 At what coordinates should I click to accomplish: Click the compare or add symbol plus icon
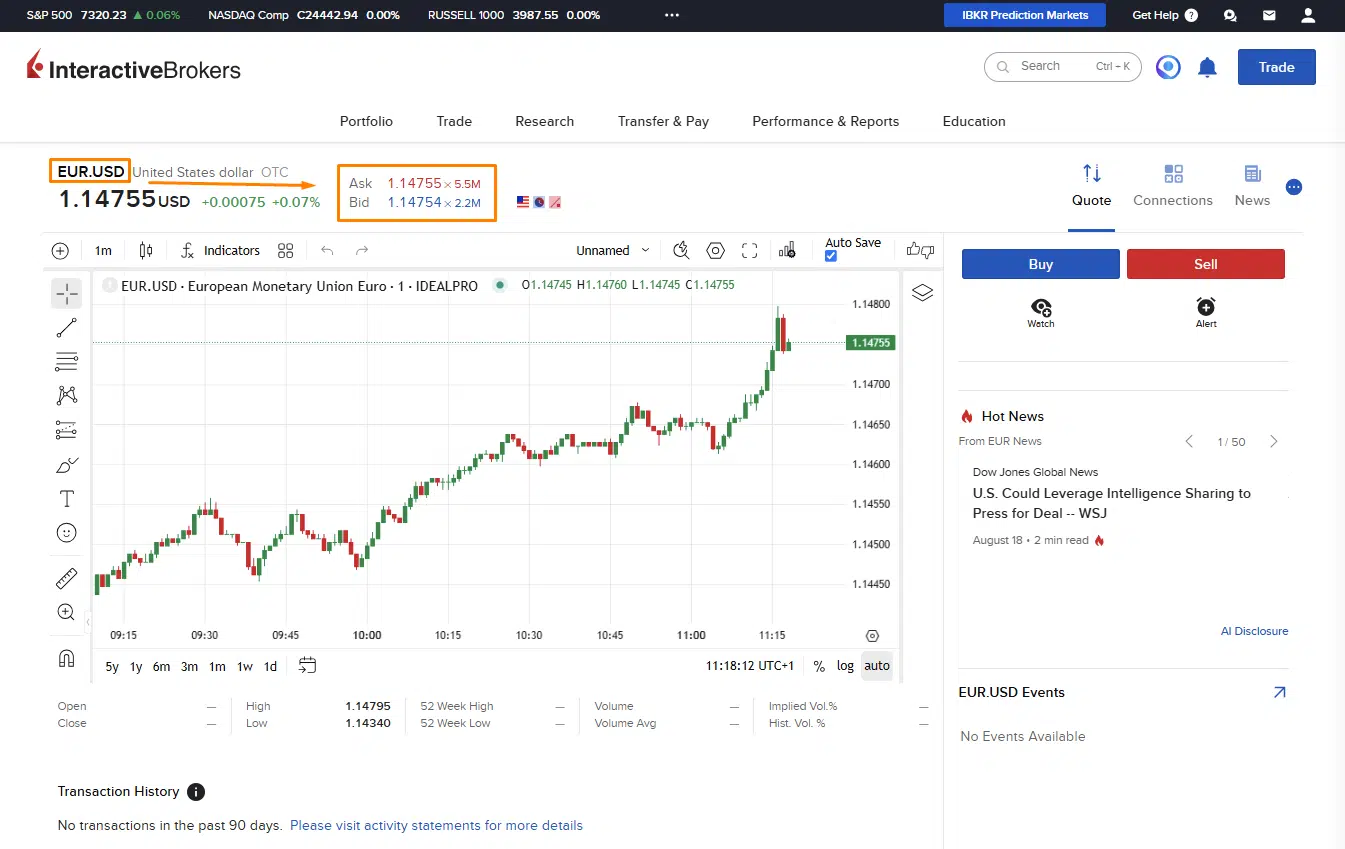coord(60,251)
